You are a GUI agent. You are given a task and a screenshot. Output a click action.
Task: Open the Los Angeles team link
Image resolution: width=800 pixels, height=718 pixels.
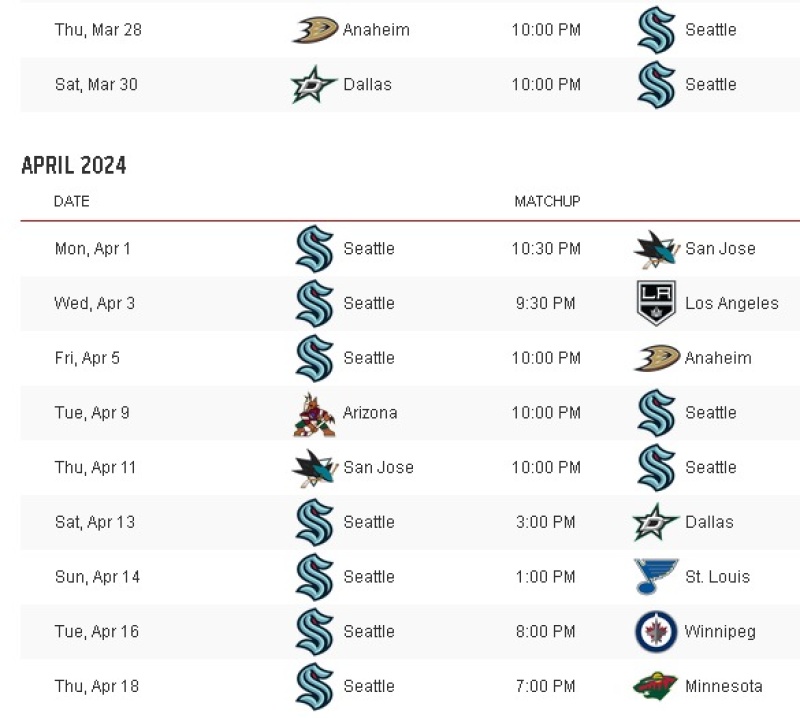click(x=732, y=303)
